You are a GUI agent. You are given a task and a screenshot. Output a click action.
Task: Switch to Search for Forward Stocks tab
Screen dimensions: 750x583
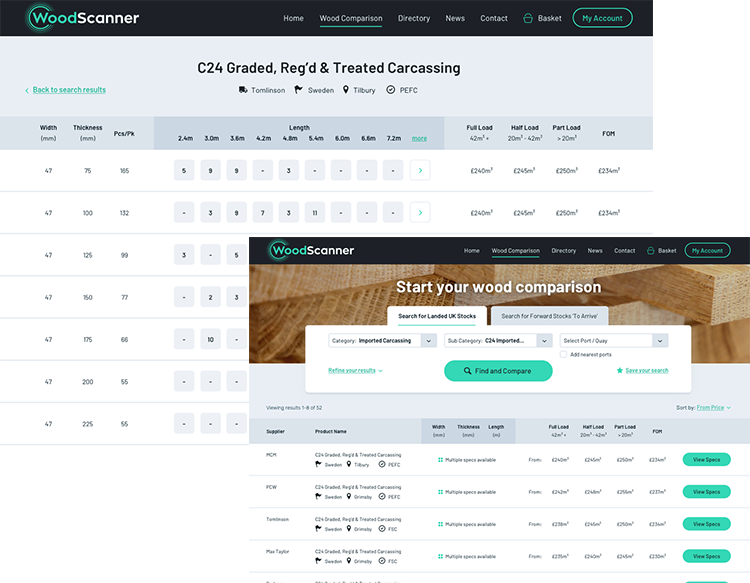click(x=549, y=316)
